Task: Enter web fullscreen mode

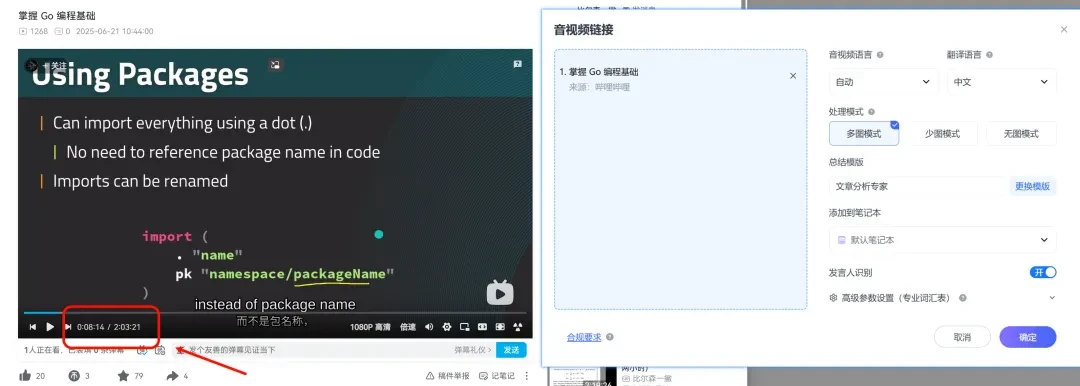Action: pos(501,327)
